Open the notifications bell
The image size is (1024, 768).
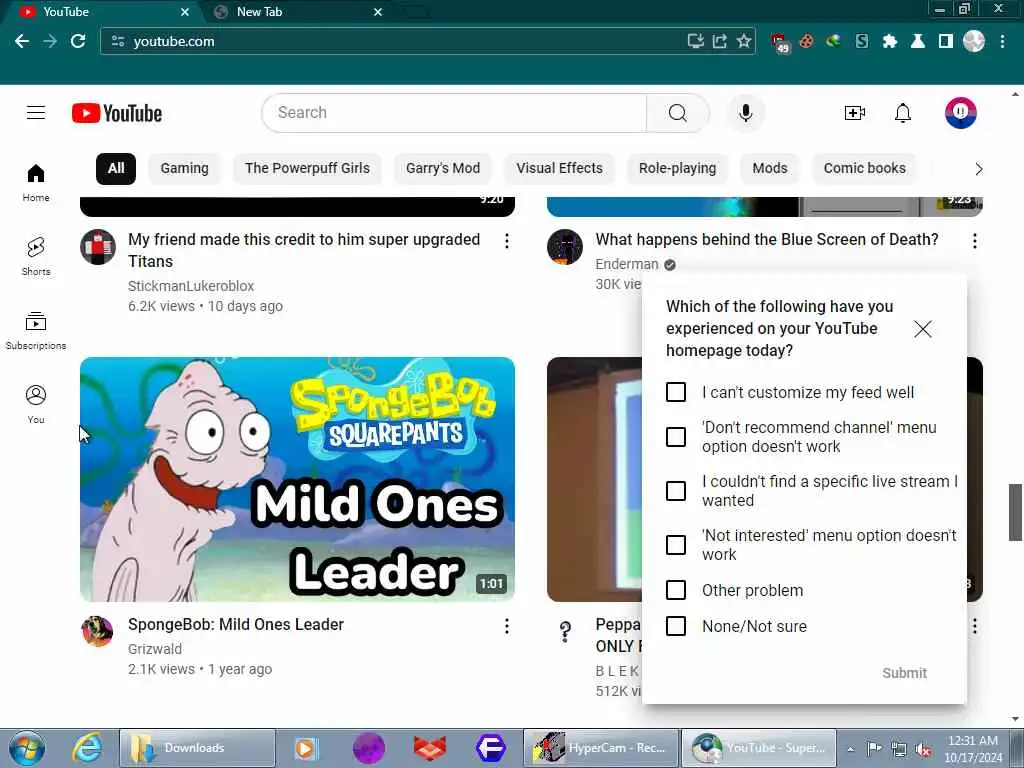(x=903, y=113)
